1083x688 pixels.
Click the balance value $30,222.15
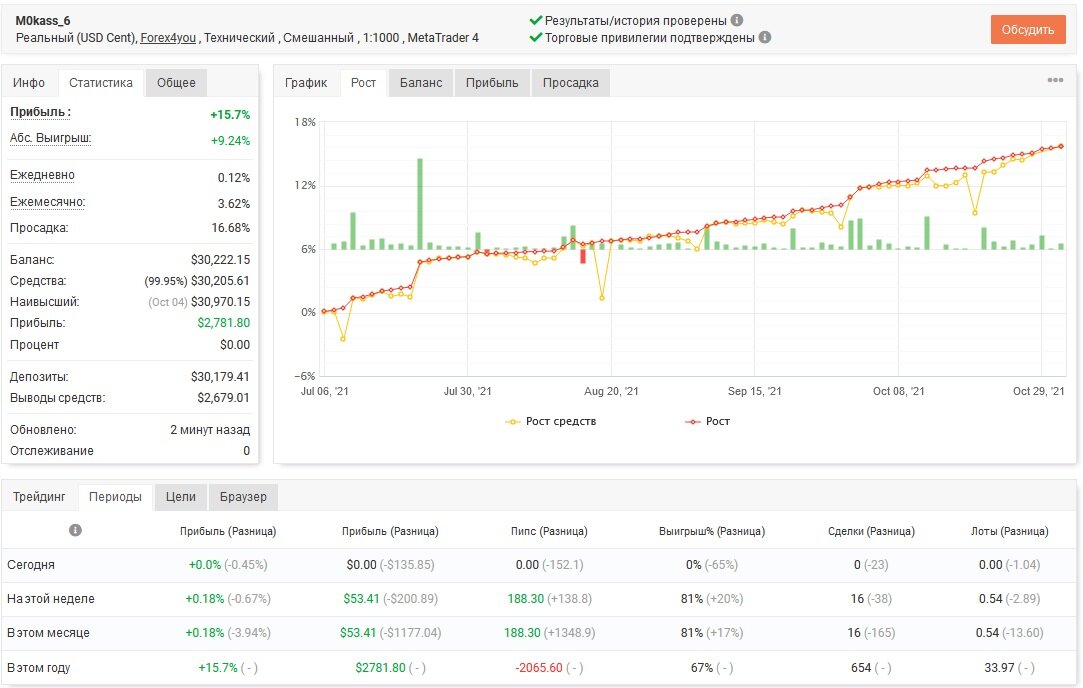coord(220,260)
